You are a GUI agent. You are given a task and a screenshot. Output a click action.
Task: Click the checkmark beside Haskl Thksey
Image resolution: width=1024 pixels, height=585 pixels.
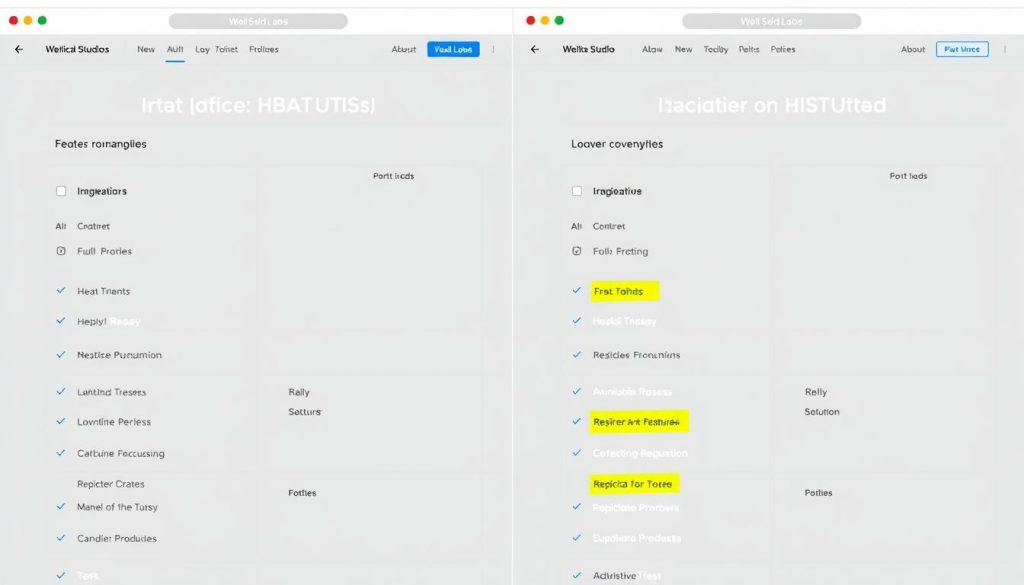coord(575,322)
